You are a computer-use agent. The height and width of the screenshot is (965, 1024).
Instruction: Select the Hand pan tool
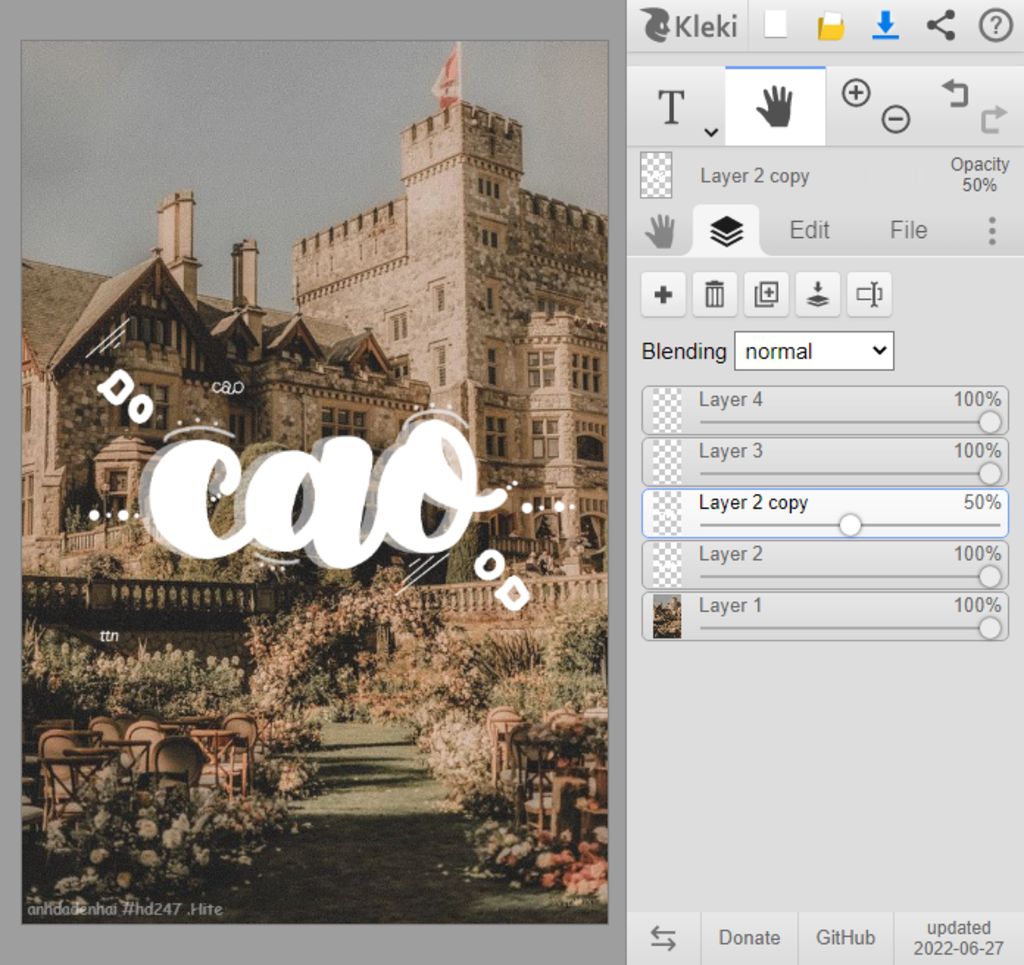775,106
